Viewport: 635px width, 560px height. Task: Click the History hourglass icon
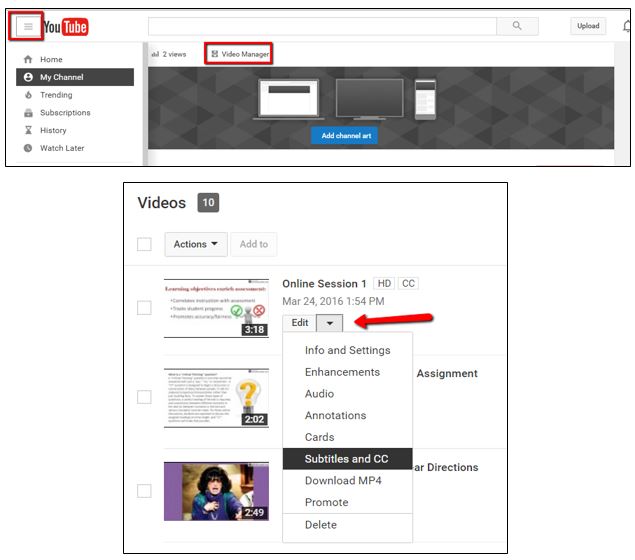28,130
